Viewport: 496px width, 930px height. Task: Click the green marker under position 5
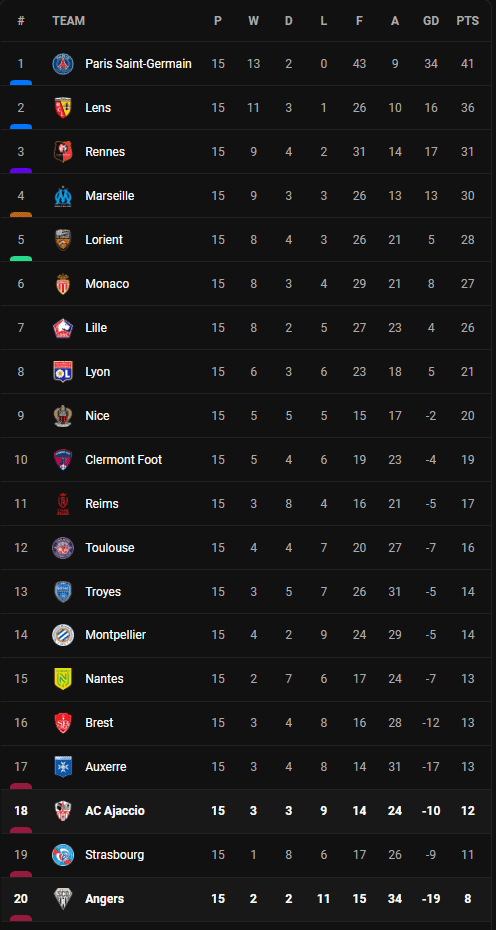click(x=21, y=259)
